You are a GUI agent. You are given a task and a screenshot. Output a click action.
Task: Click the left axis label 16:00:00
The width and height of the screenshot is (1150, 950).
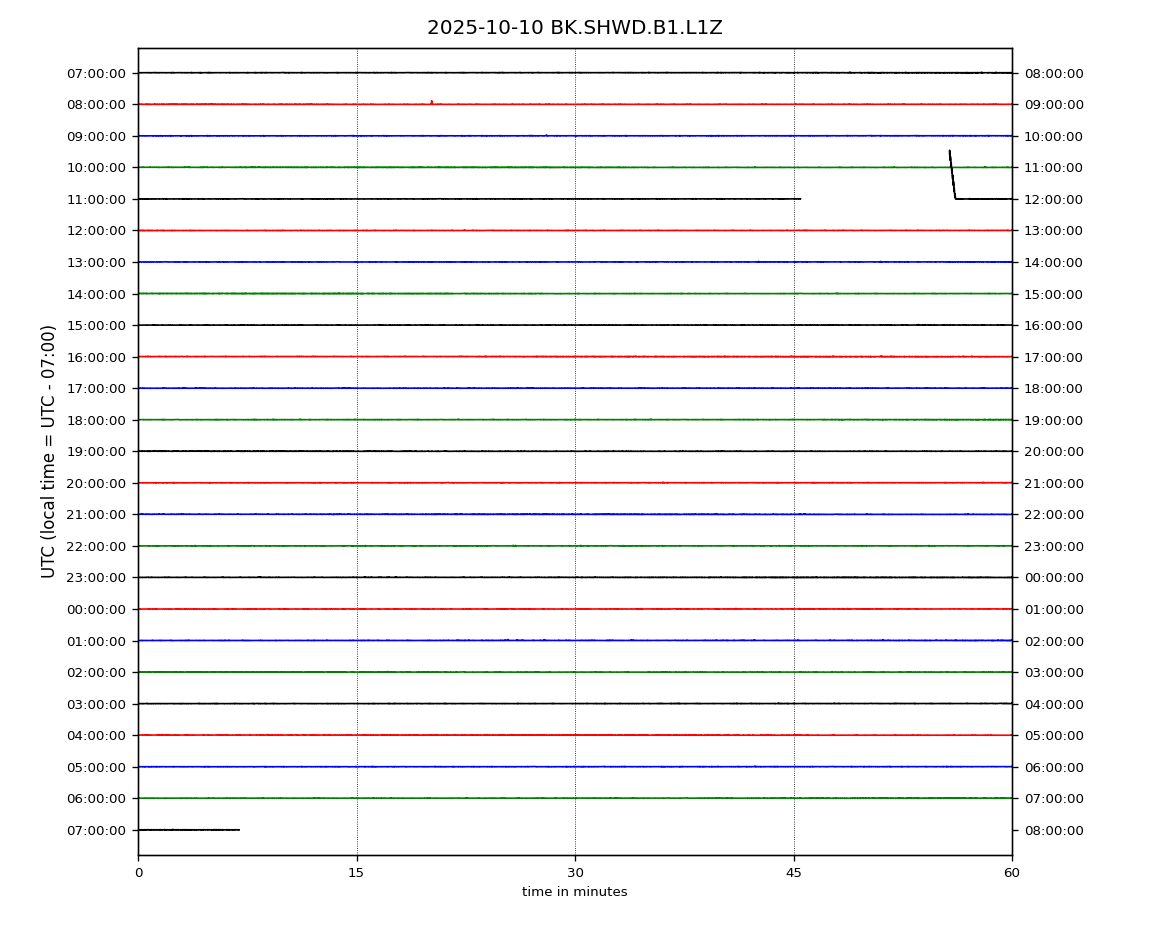click(96, 357)
